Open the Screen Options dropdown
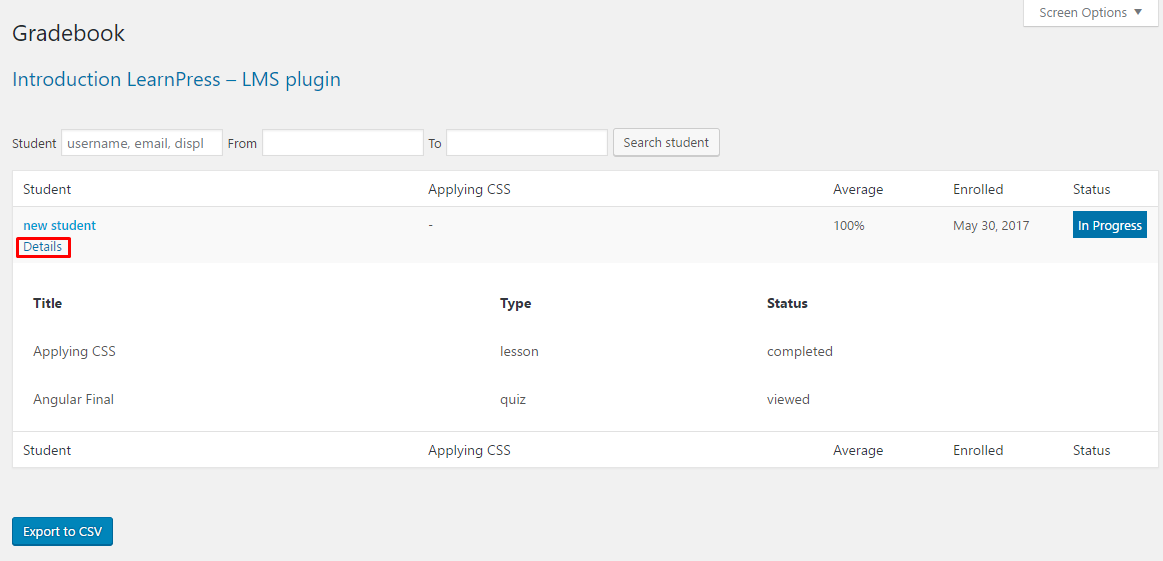The image size is (1163, 561). click(x=1090, y=13)
